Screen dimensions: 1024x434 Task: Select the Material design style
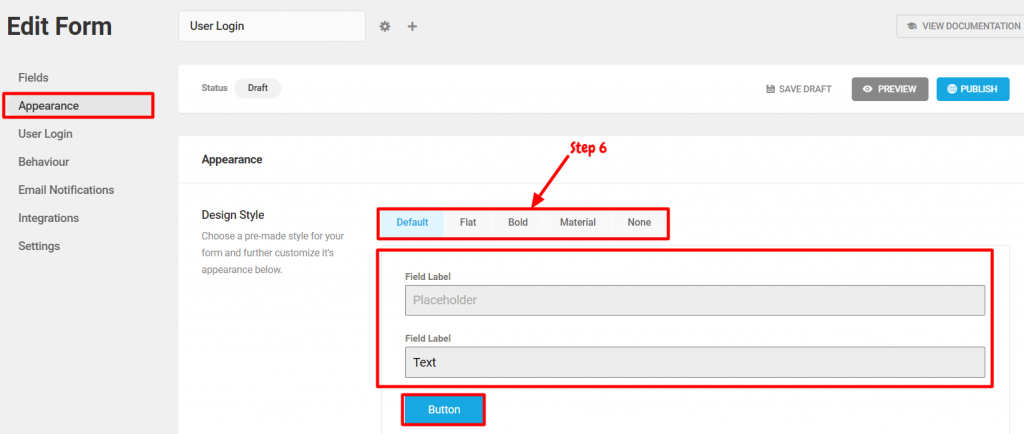(x=578, y=223)
